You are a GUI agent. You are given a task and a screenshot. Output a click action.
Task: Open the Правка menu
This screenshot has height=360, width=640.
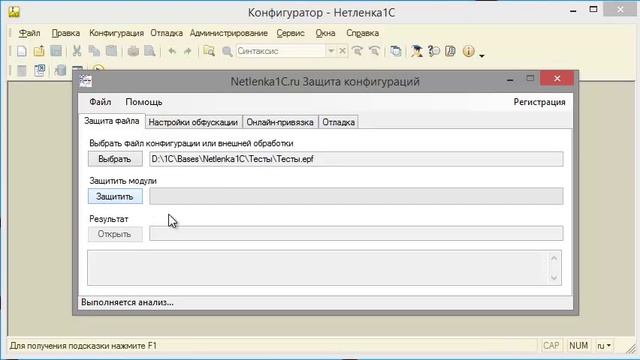click(x=65, y=33)
